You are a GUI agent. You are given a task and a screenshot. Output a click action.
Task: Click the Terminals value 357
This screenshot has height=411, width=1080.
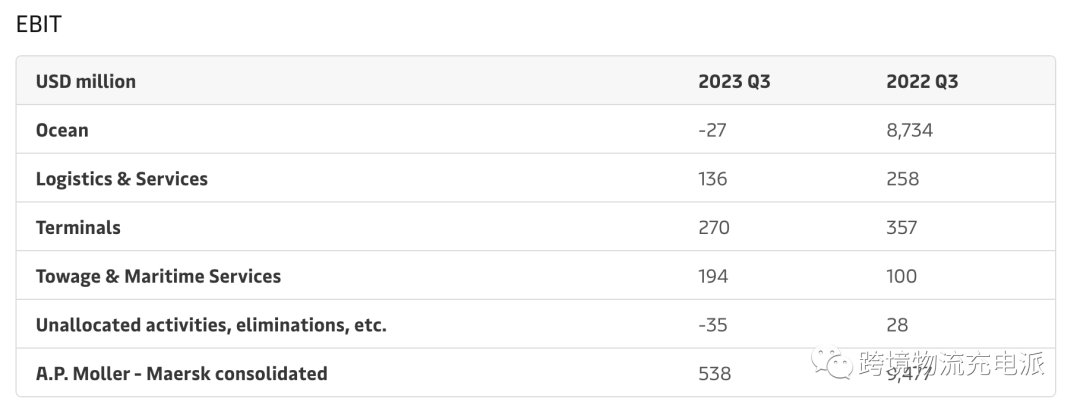coord(902,228)
